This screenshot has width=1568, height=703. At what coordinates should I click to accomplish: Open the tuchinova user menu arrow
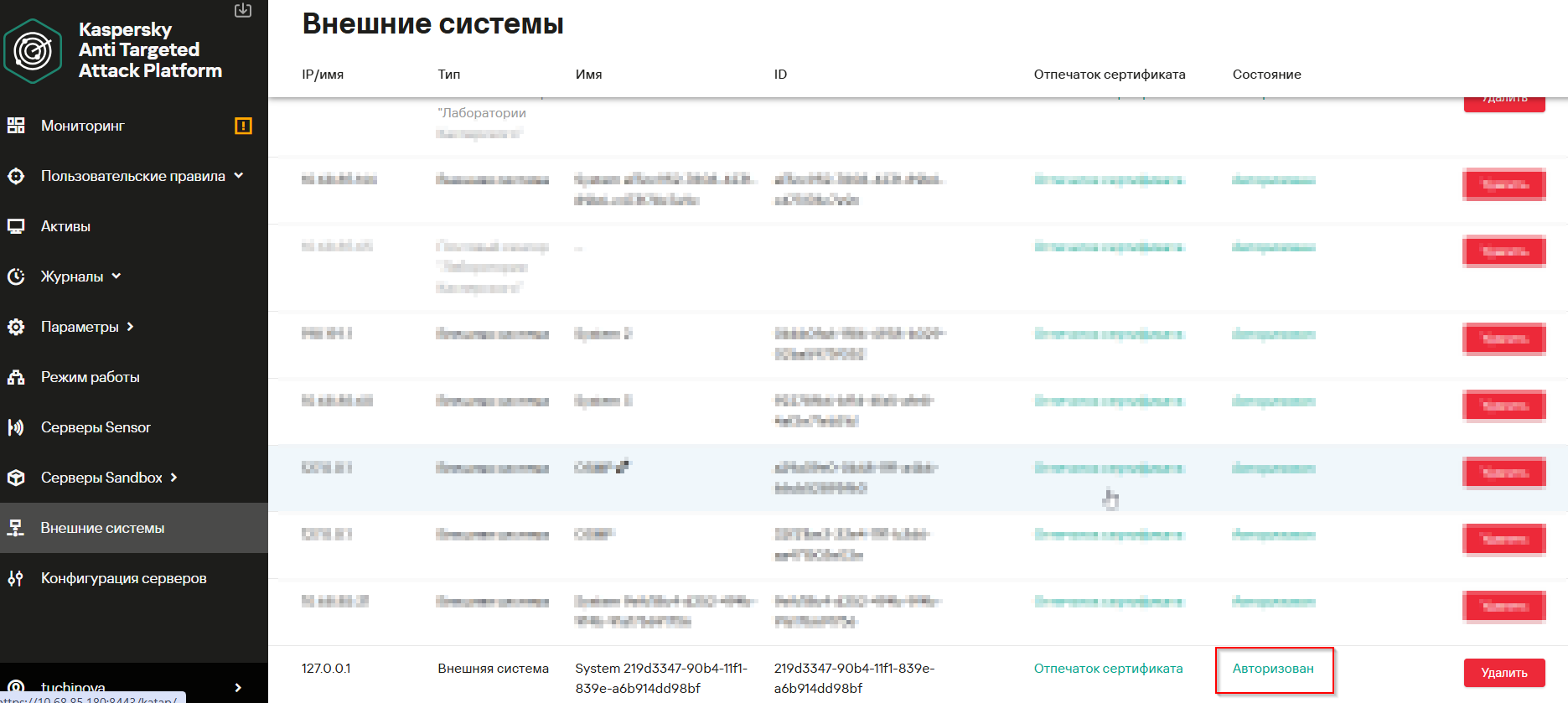click(239, 687)
